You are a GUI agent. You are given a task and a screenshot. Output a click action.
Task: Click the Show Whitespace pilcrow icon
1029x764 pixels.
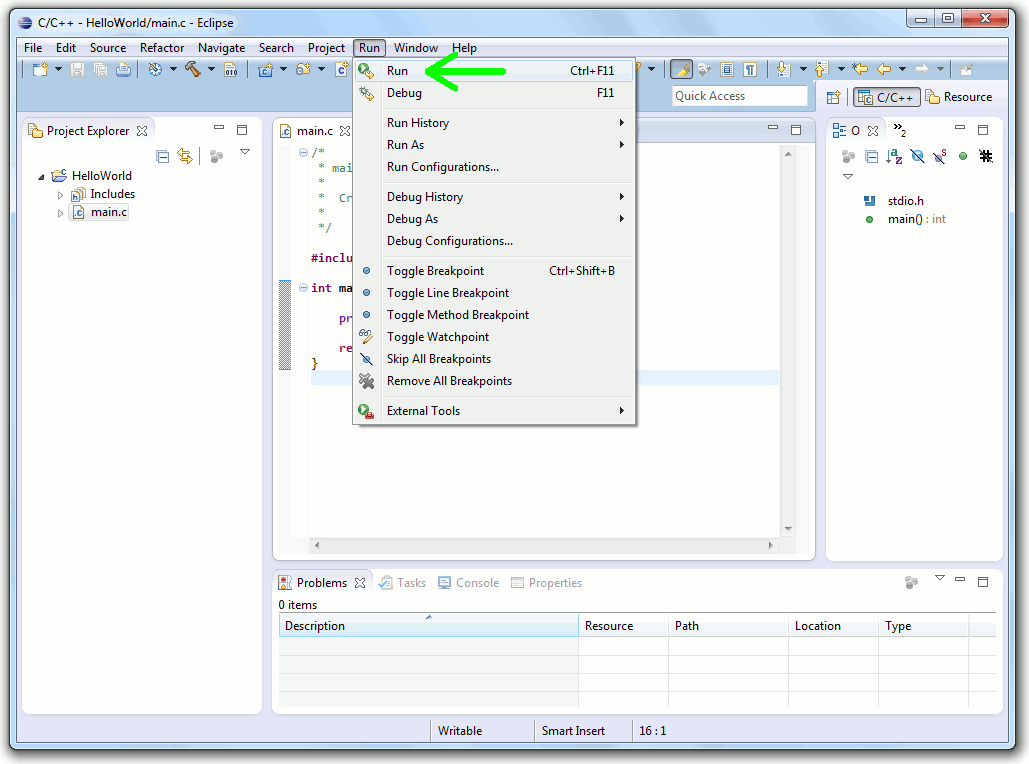[750, 70]
